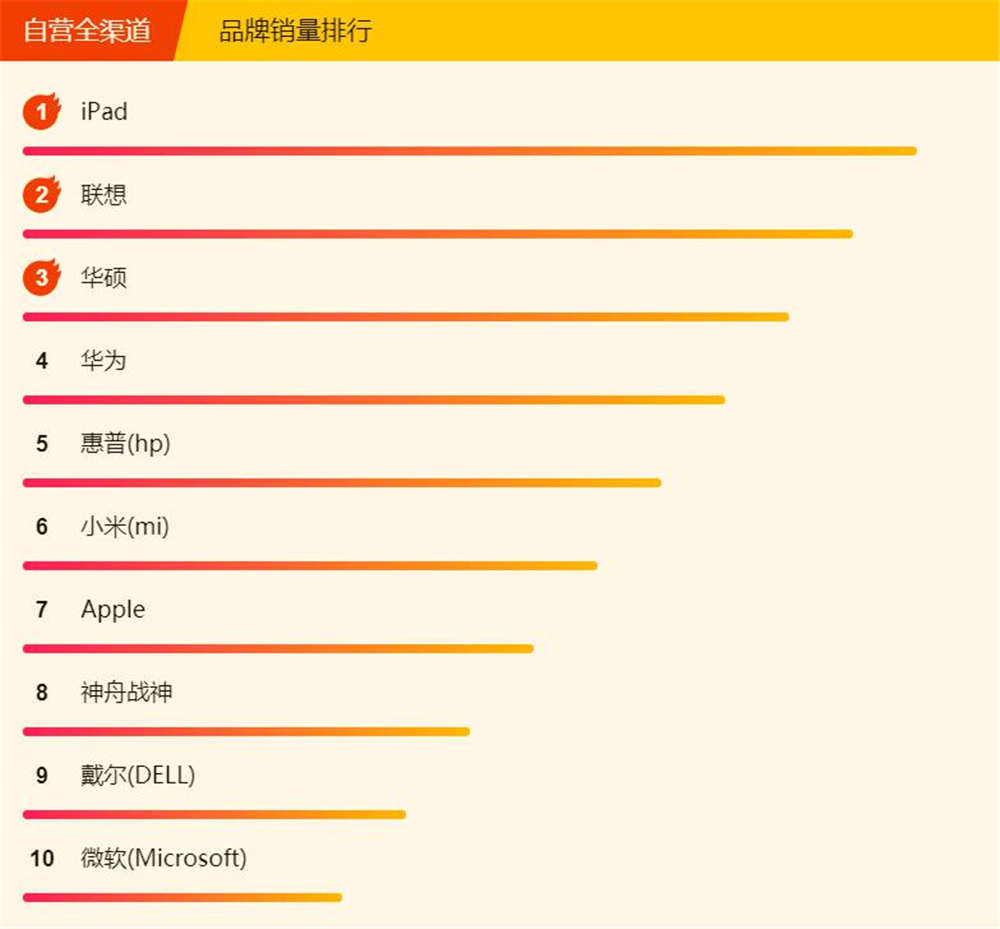The width and height of the screenshot is (1000, 929).
Task: Select rank number 10 beside 微软(Microsoft)
Action: click(x=44, y=858)
